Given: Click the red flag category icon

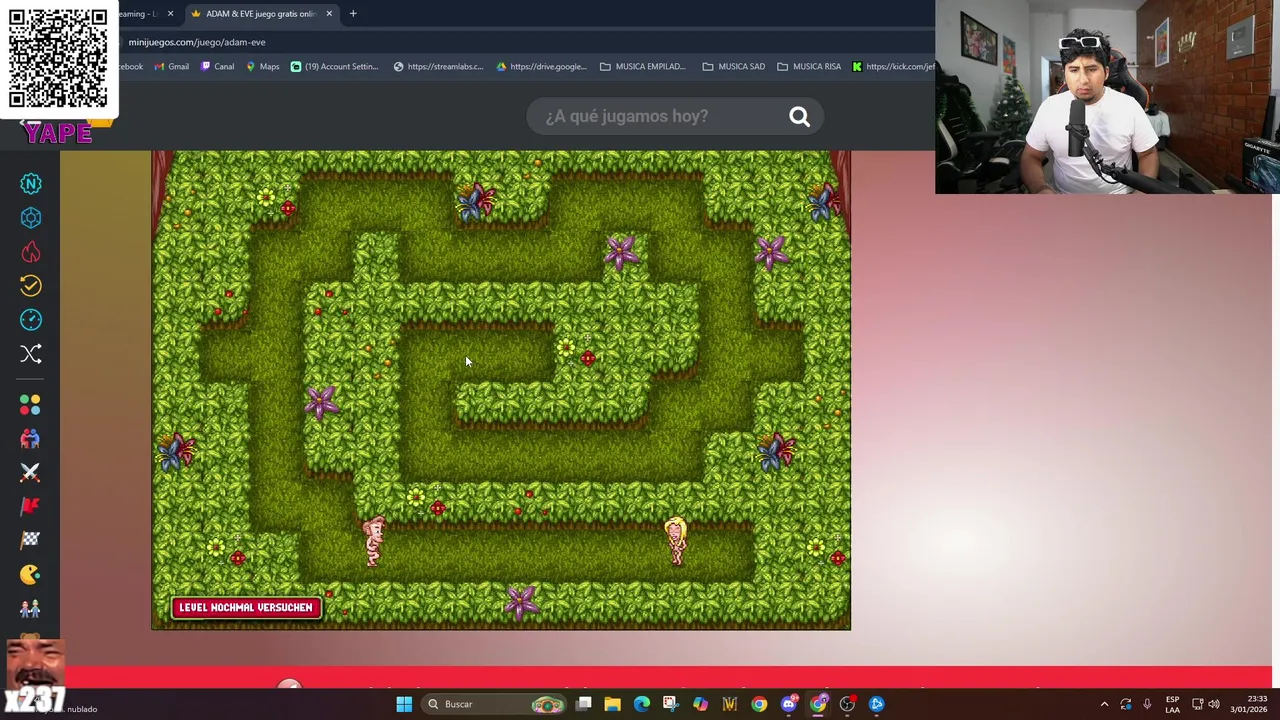Looking at the screenshot, I should [x=30, y=506].
